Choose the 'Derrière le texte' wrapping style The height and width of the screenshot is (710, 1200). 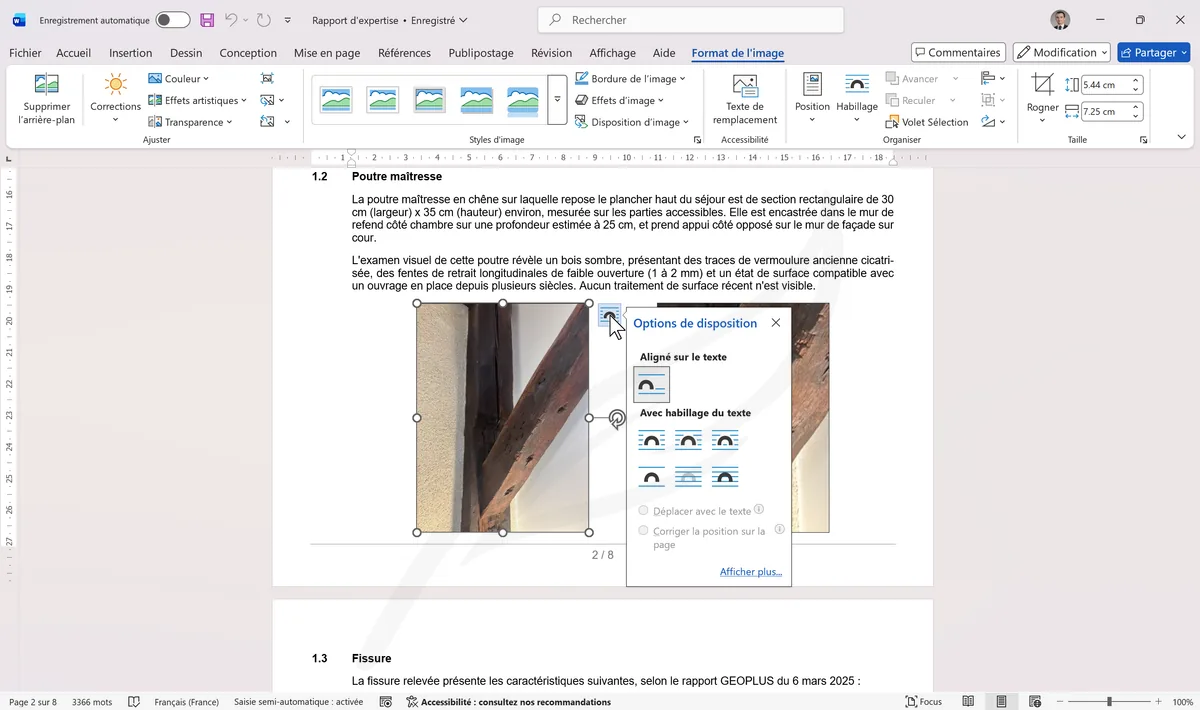pyautogui.click(x=687, y=477)
